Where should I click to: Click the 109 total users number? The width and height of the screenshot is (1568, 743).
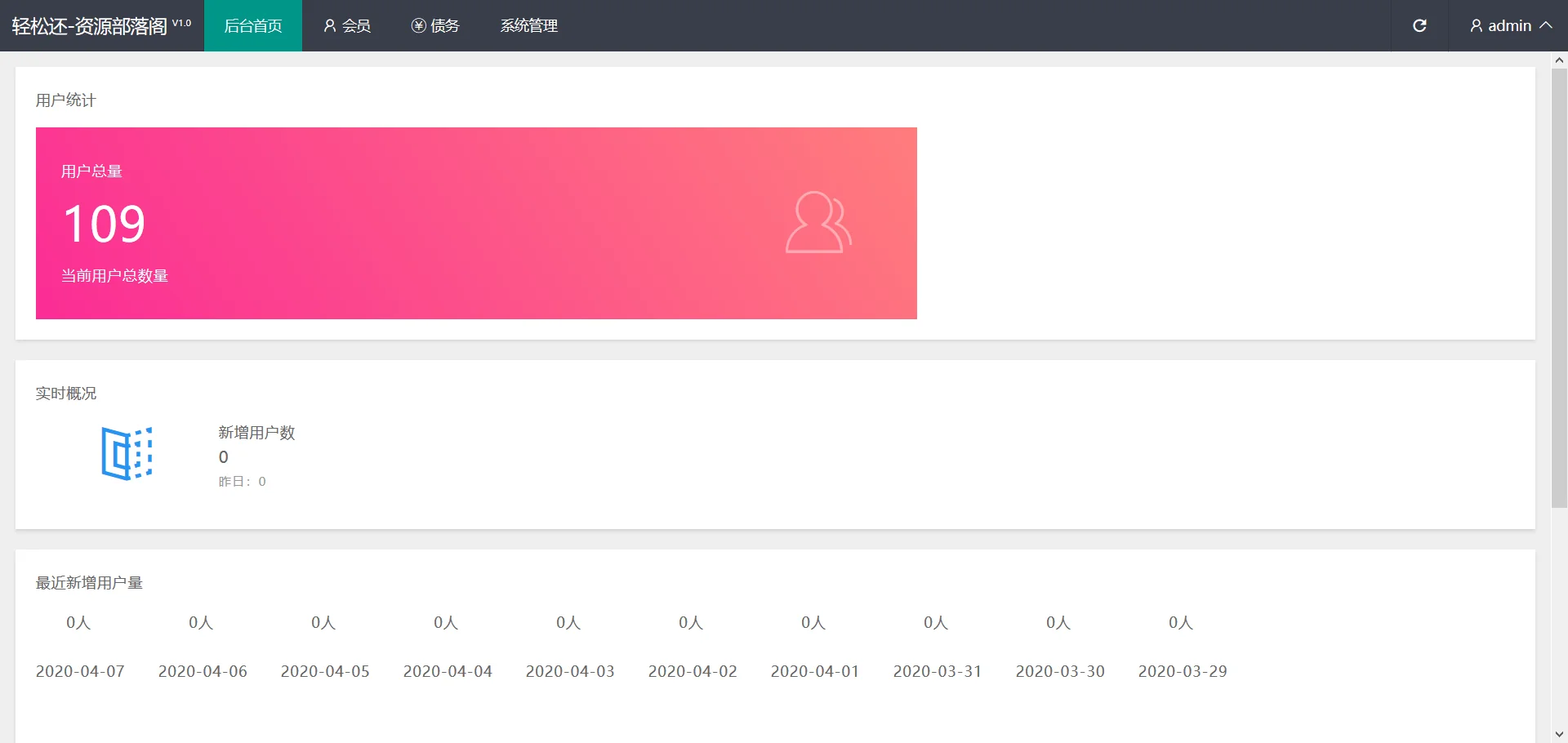tap(105, 225)
